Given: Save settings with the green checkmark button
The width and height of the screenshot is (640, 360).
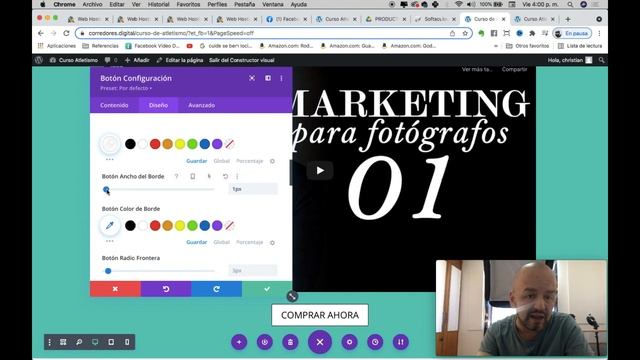Looking at the screenshot, I should (x=267, y=289).
